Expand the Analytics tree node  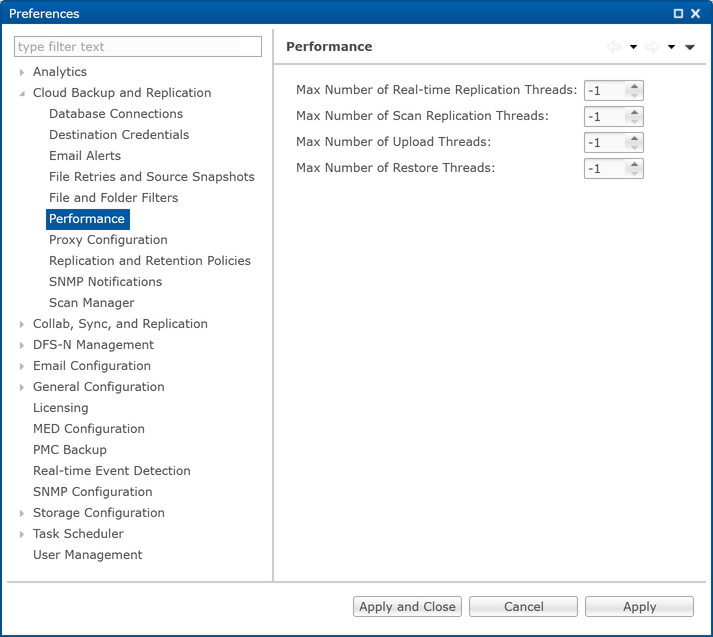pos(21,72)
